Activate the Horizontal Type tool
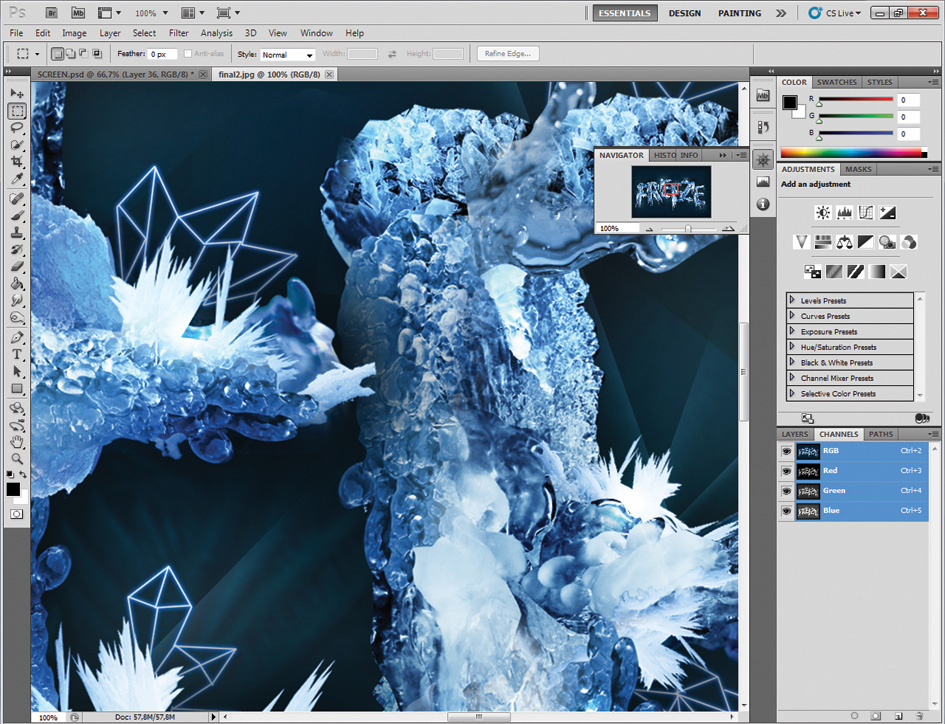 pos(17,354)
